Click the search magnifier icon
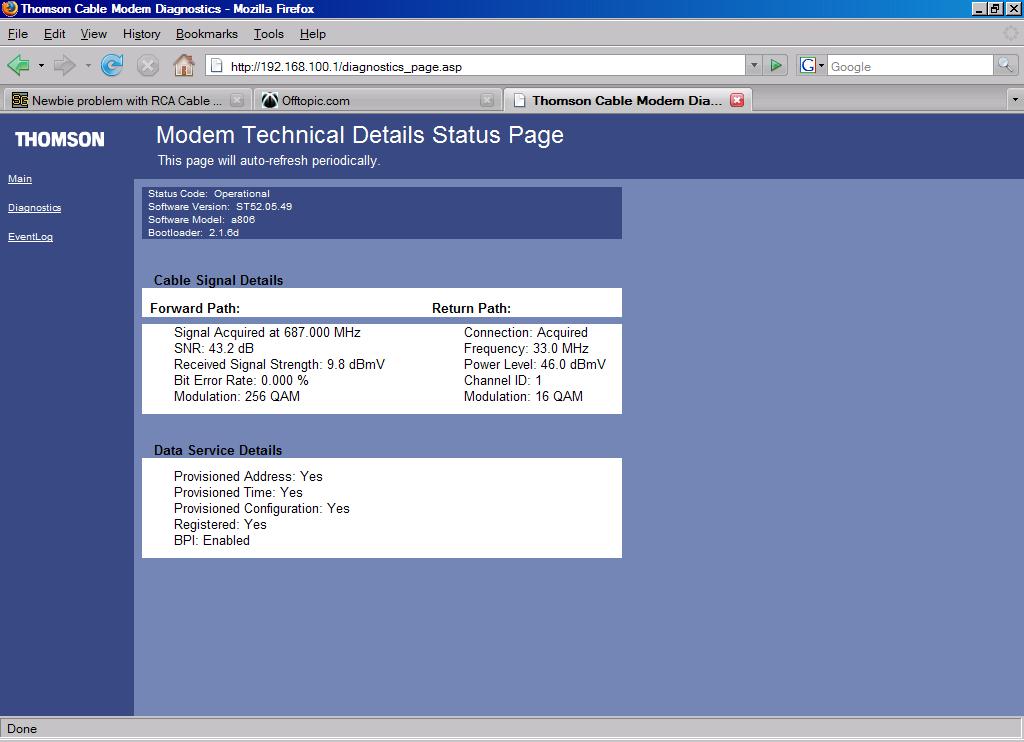 click(x=1005, y=66)
